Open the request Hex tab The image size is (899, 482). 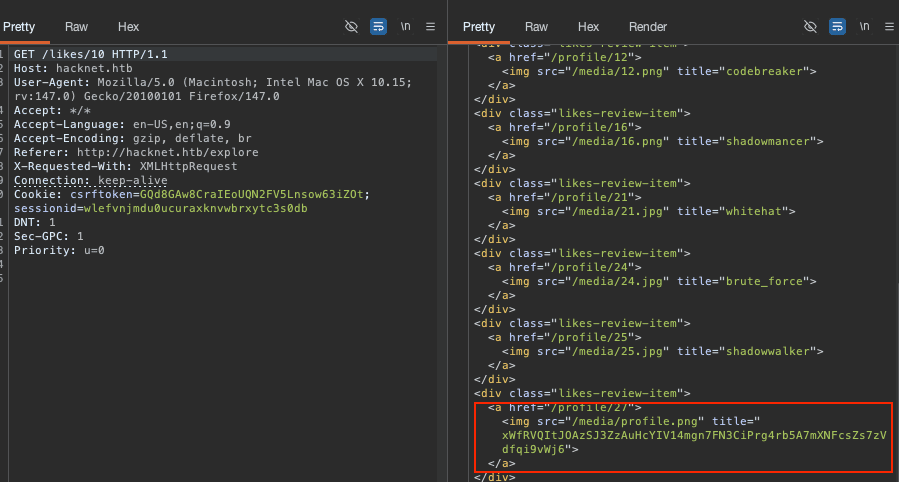tap(128, 27)
